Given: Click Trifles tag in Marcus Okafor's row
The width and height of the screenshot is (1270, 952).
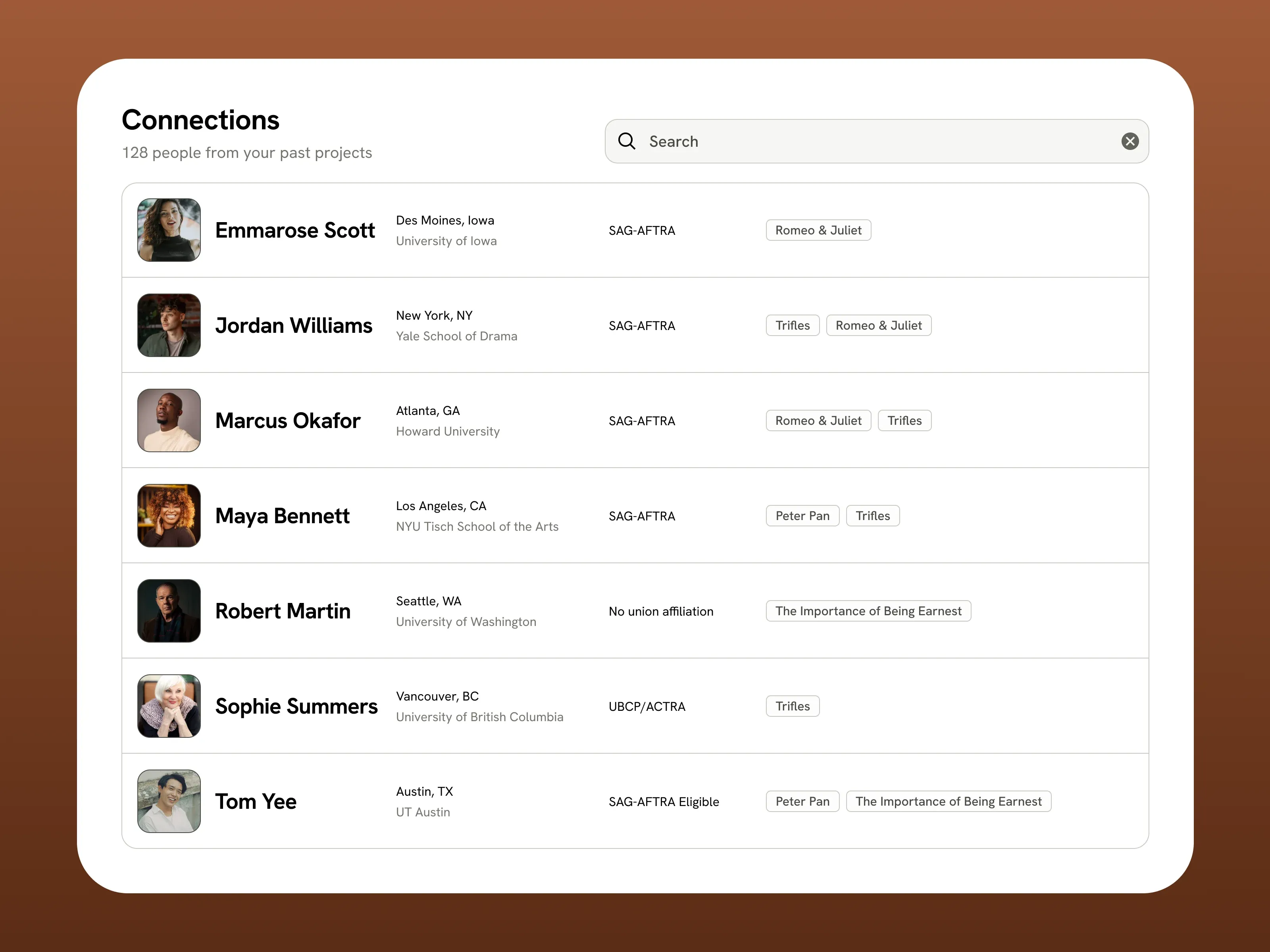Looking at the screenshot, I should pyautogui.click(x=904, y=420).
